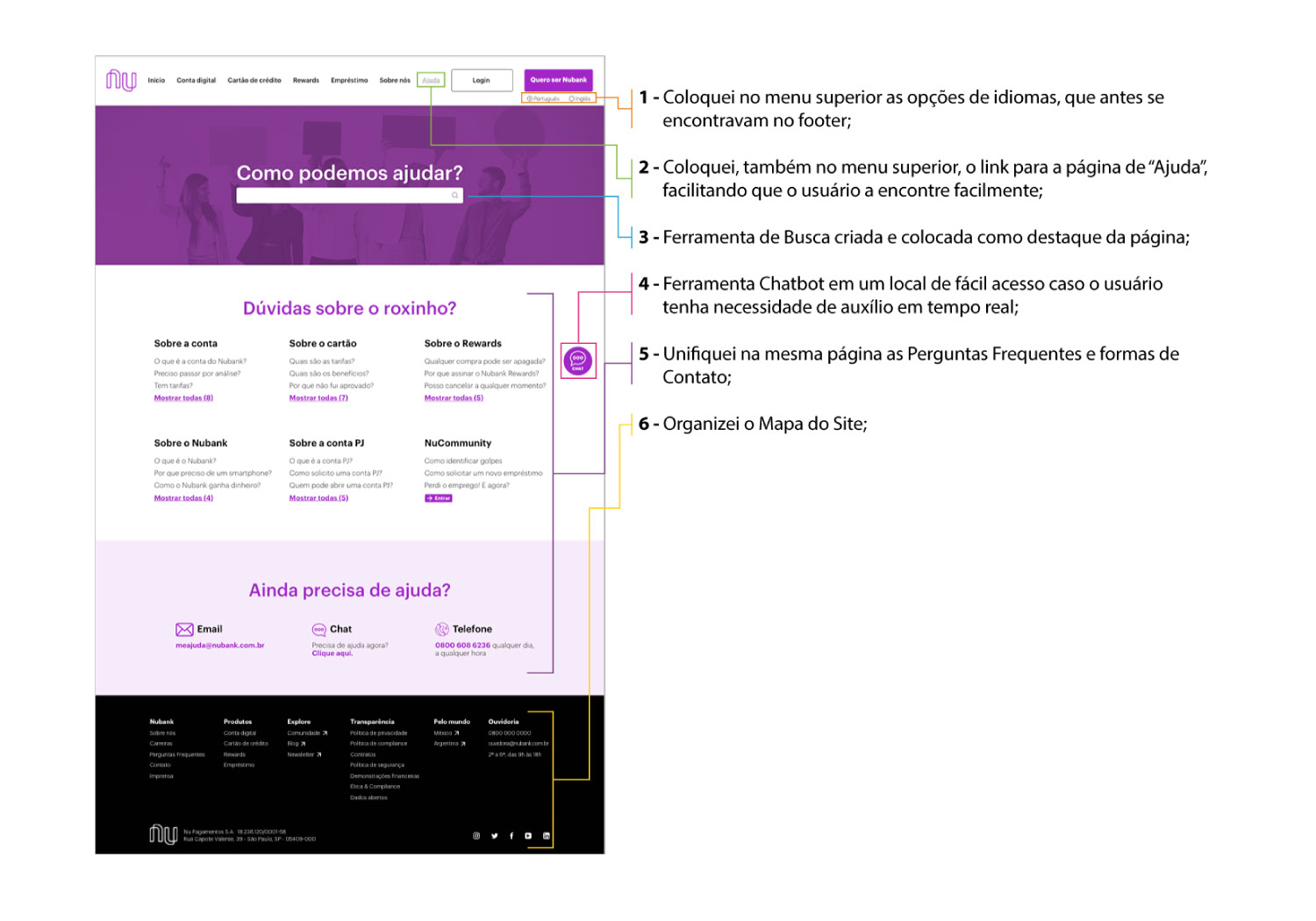Open the YouTube icon in the footer
Screen dimensions: 1316x921
(528, 836)
